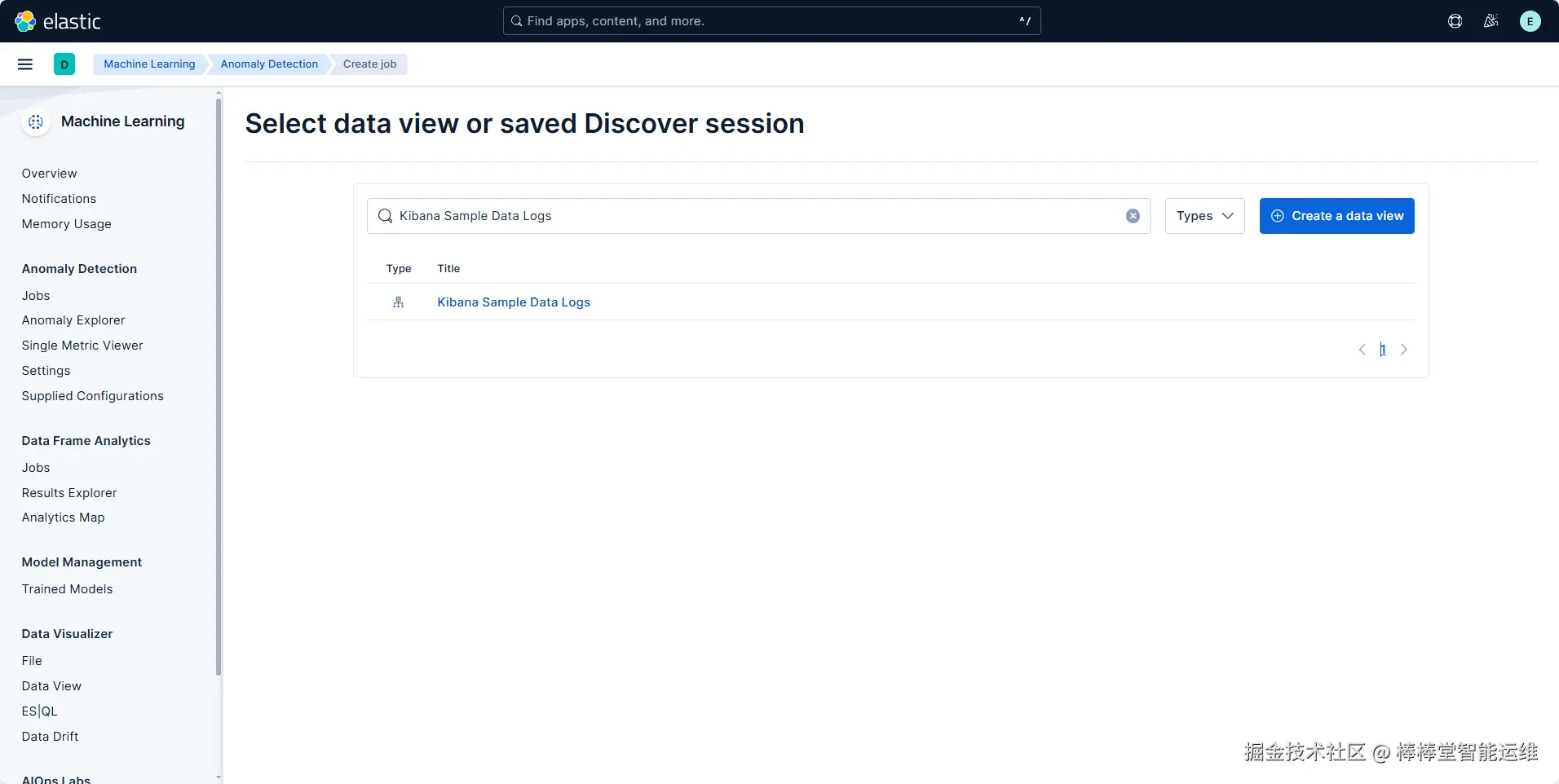Clear the data view search text
Image resolution: width=1559 pixels, height=784 pixels.
click(1133, 216)
